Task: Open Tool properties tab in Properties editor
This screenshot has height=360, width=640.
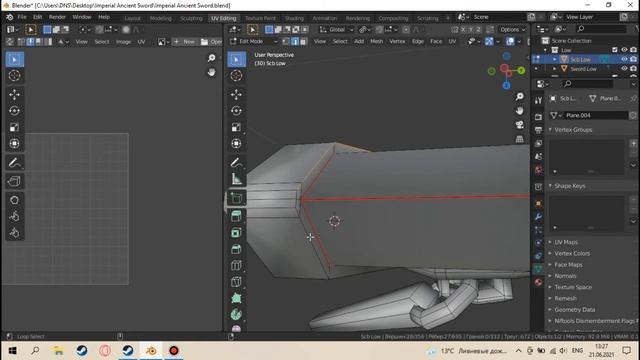Action: tap(538, 100)
